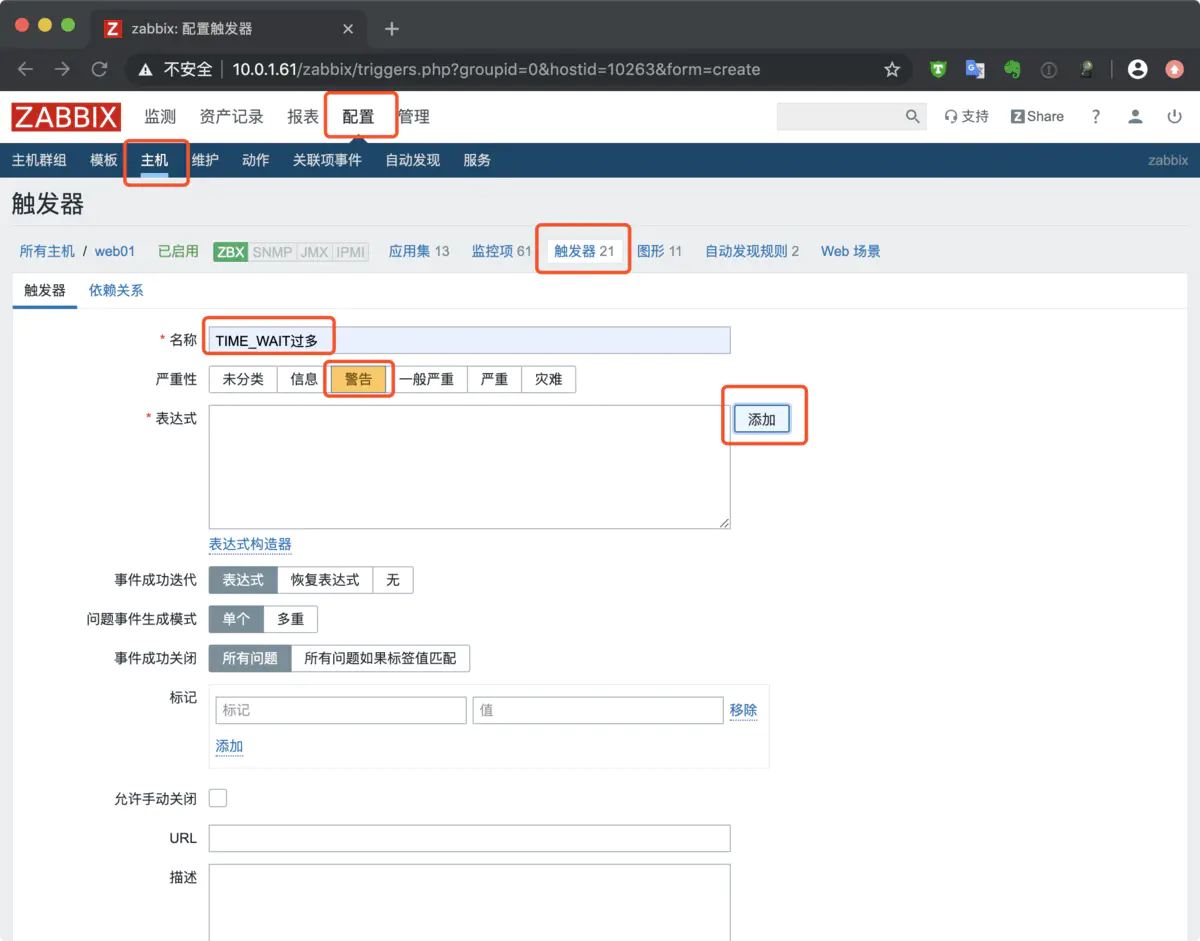Image resolution: width=1200 pixels, height=941 pixels.
Task: Close the zabbix browser tab
Action: pos(348,29)
